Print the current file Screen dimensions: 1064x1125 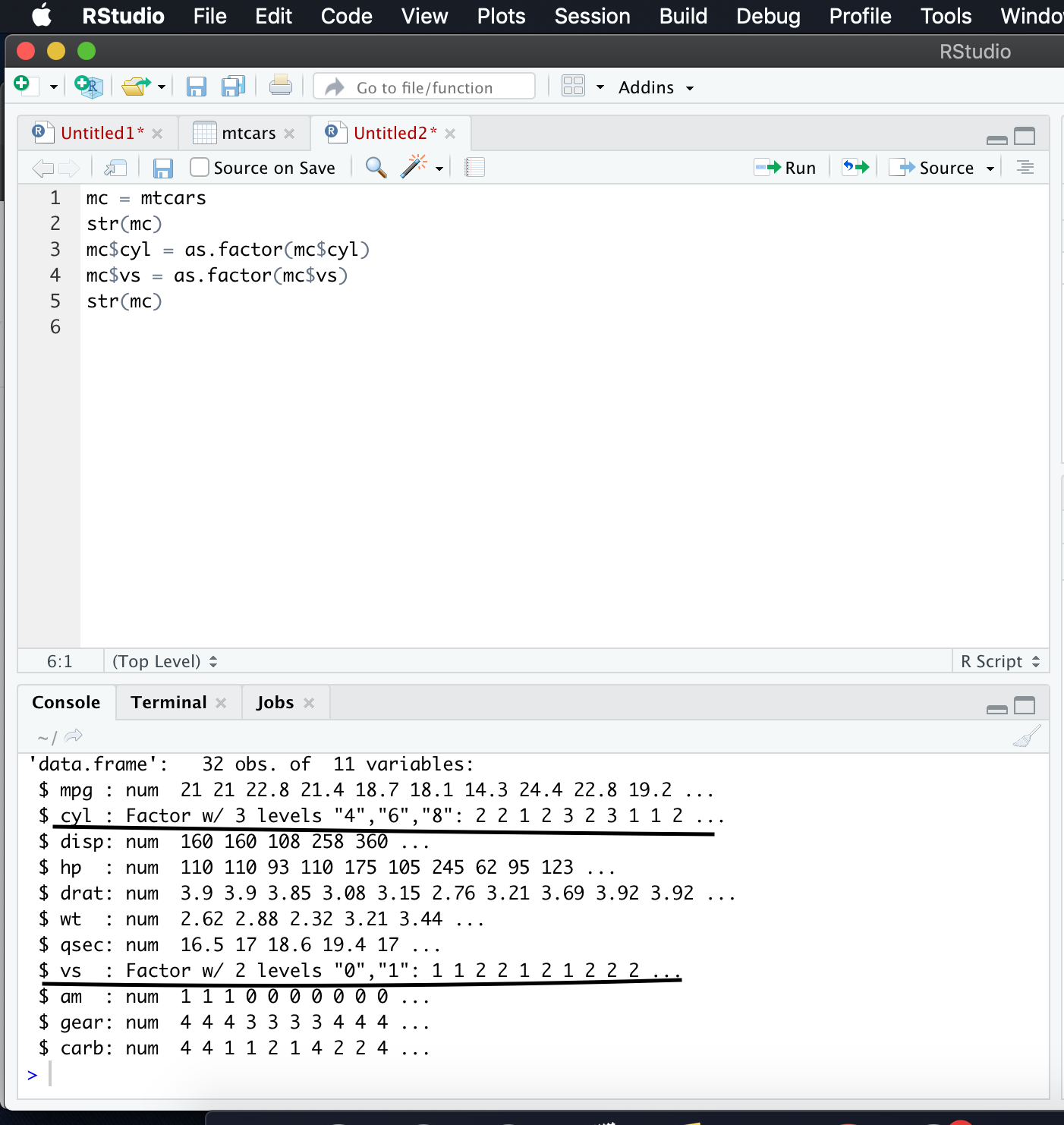pos(281,86)
